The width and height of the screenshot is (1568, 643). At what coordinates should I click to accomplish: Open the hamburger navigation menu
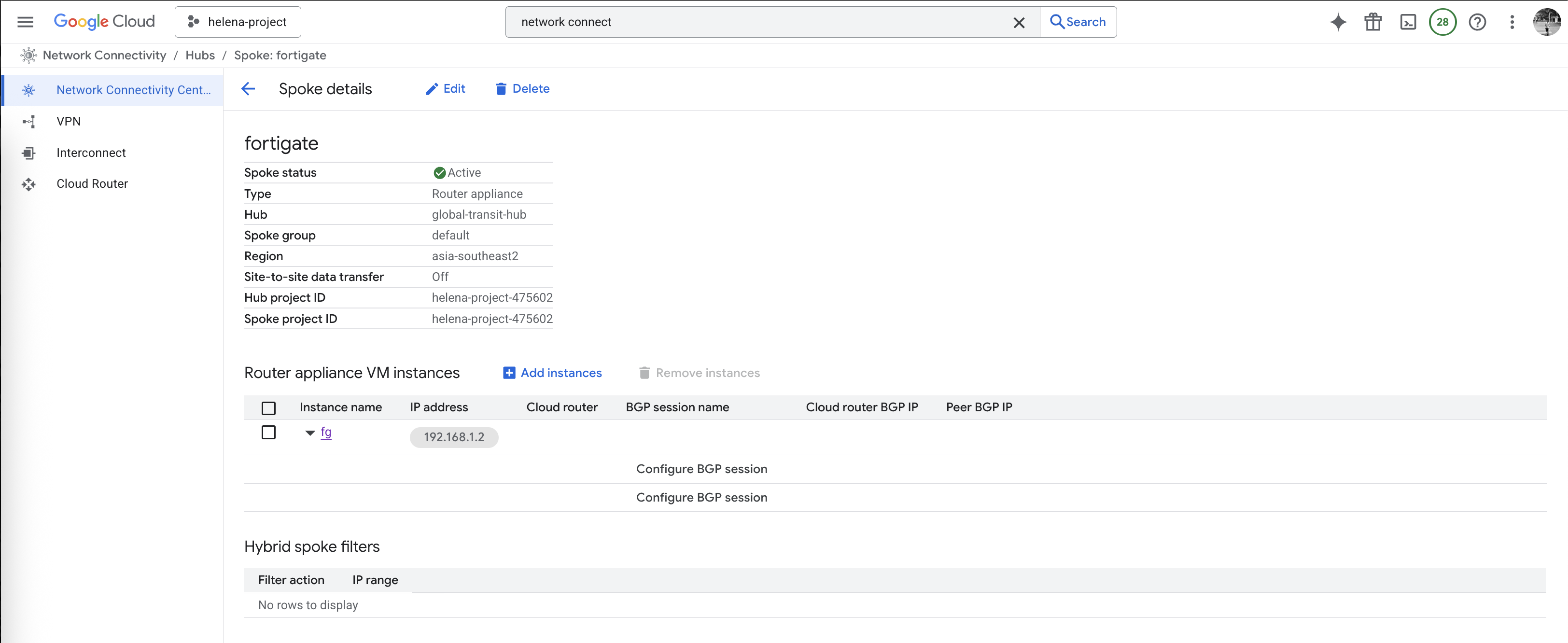(25, 22)
